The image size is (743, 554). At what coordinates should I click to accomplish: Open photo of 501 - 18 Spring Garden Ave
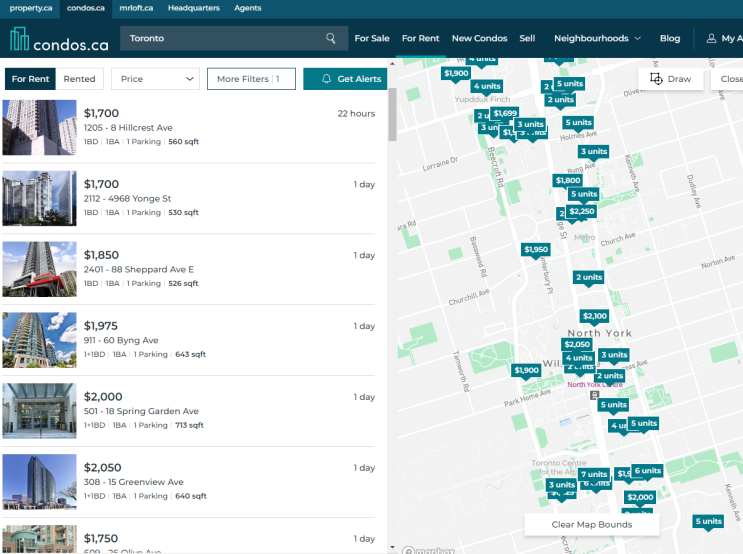[x=39, y=411]
